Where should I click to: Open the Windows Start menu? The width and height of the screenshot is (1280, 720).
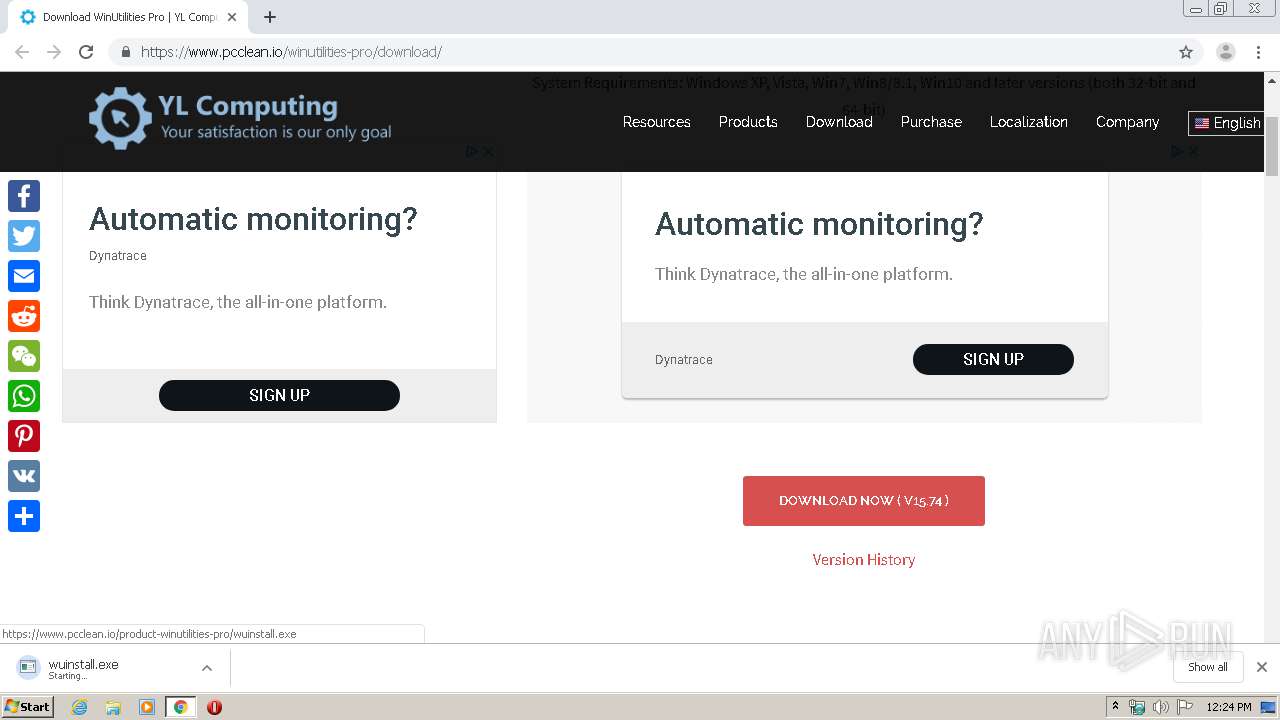click(x=28, y=707)
